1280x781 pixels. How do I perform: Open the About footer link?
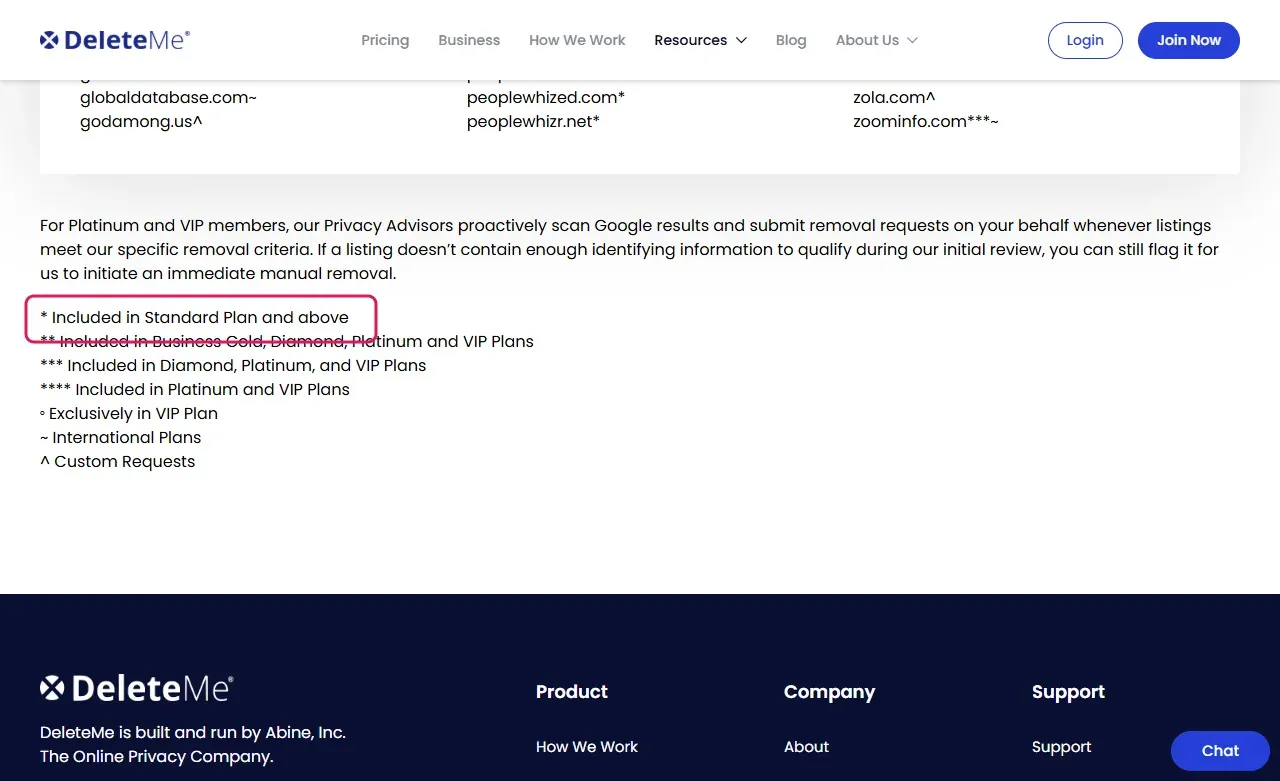coord(807,746)
